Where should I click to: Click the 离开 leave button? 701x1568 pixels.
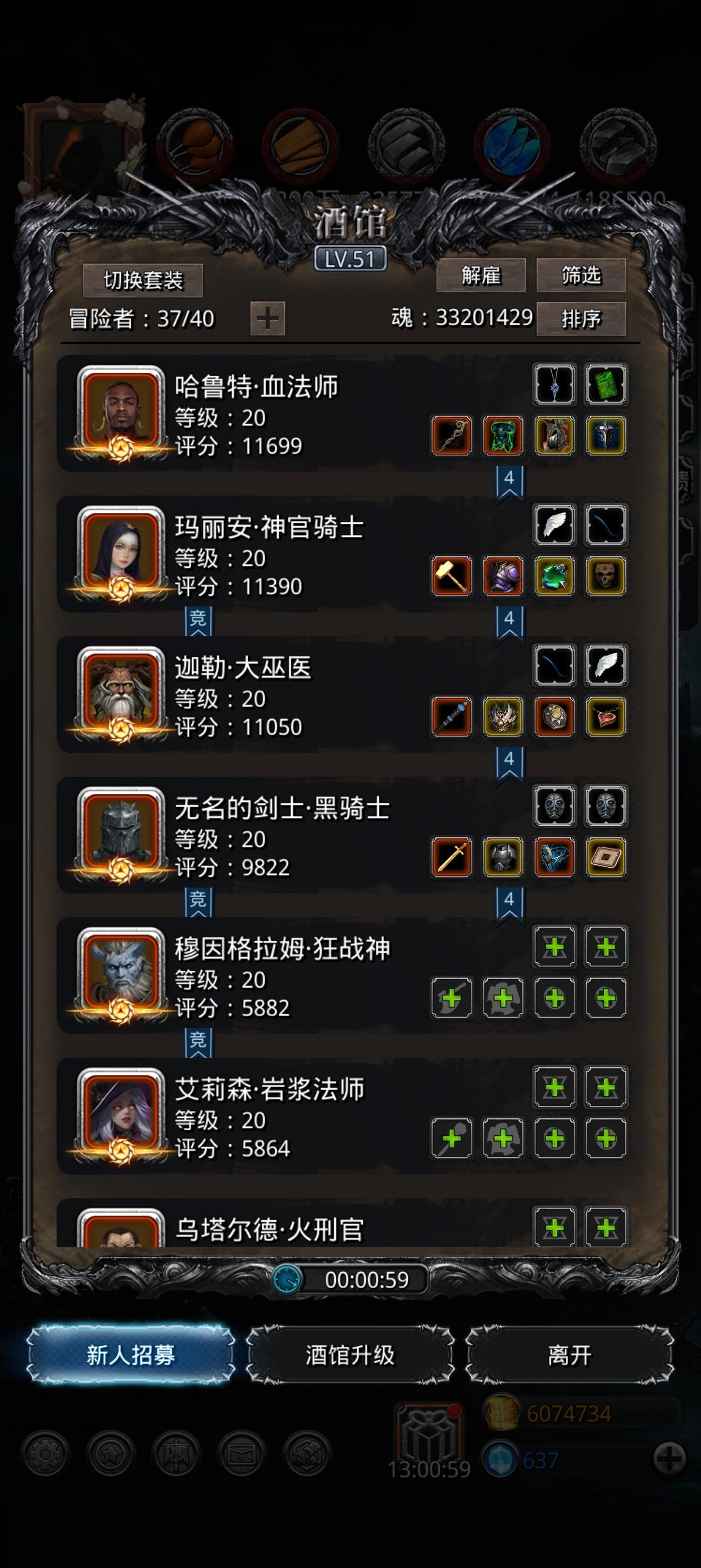click(570, 1355)
